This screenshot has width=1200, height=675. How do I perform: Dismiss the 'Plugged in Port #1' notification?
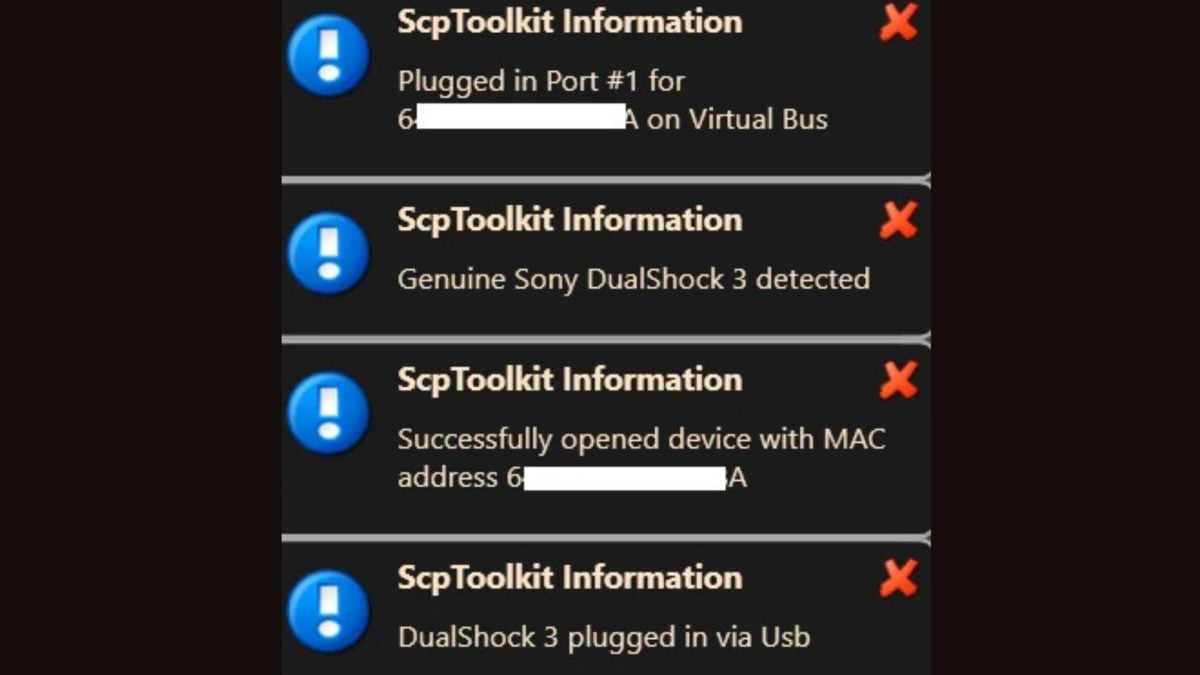point(898,21)
